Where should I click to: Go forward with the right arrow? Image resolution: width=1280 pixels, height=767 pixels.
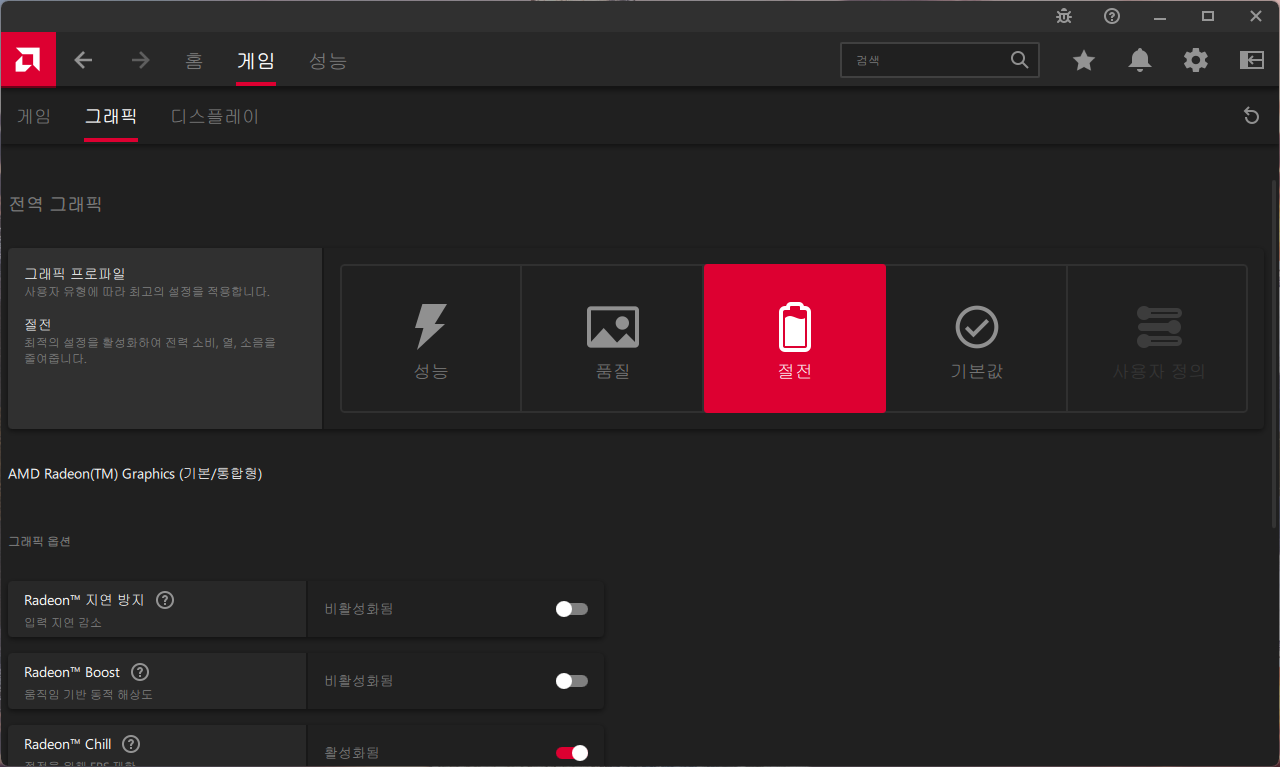coord(140,60)
